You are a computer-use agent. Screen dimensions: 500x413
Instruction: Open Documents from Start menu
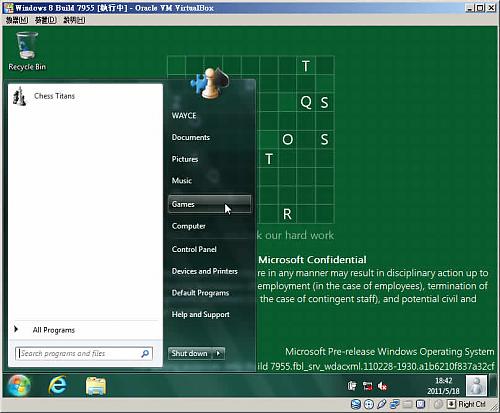[x=191, y=137]
